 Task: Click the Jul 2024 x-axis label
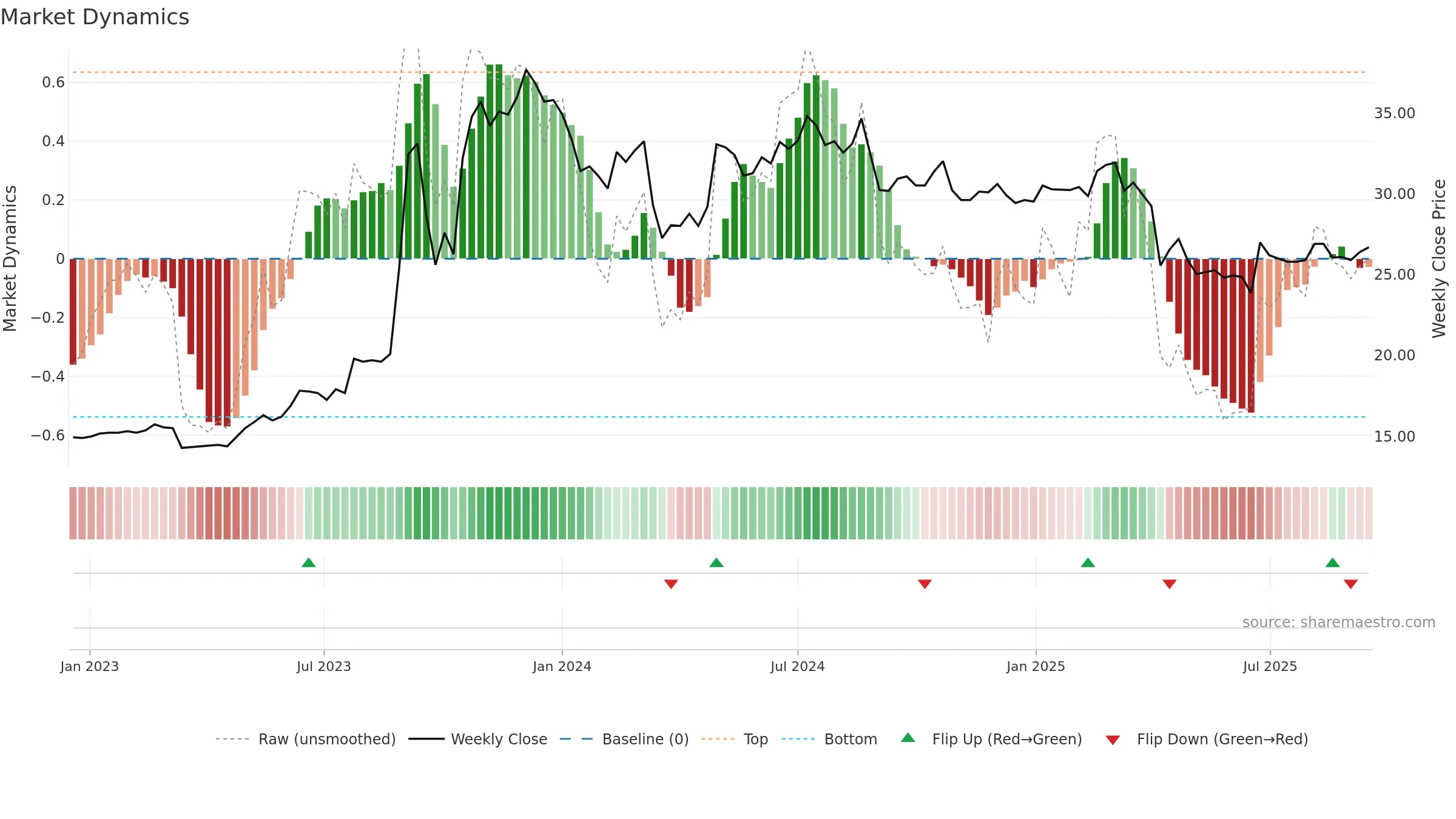(x=798, y=666)
